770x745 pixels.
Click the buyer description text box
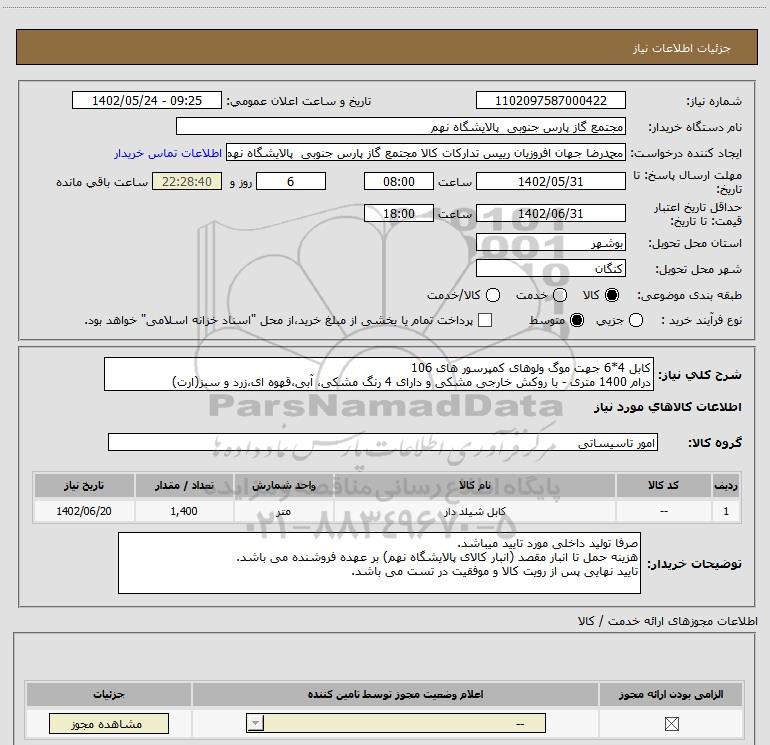380,563
